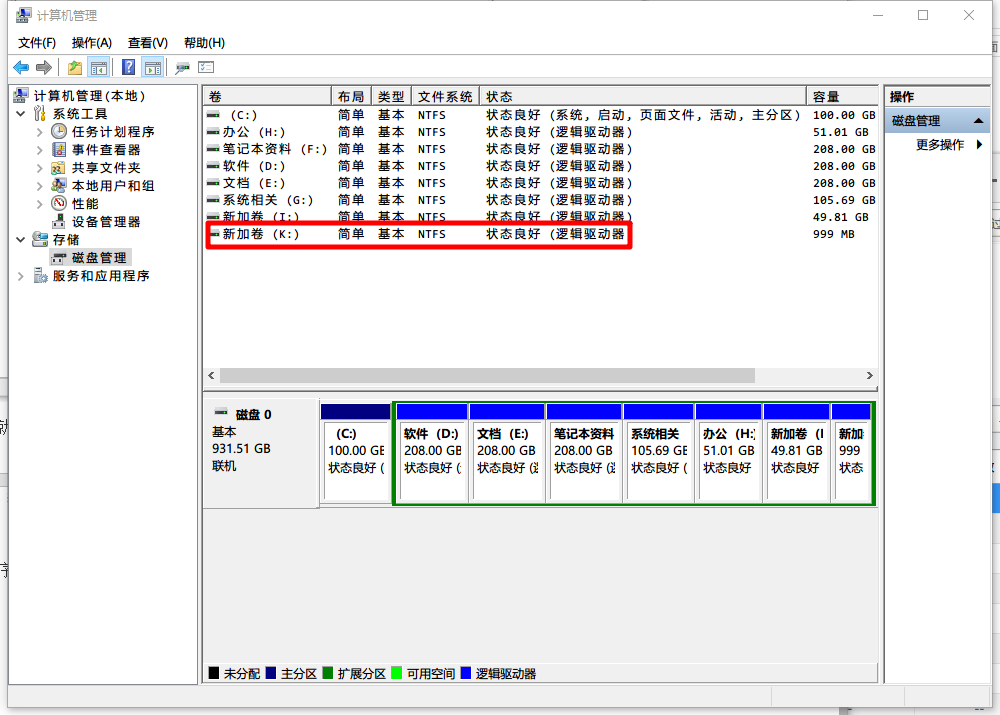The image size is (1000, 715).
Task: Open the 查看(V) menu
Action: pos(147,43)
